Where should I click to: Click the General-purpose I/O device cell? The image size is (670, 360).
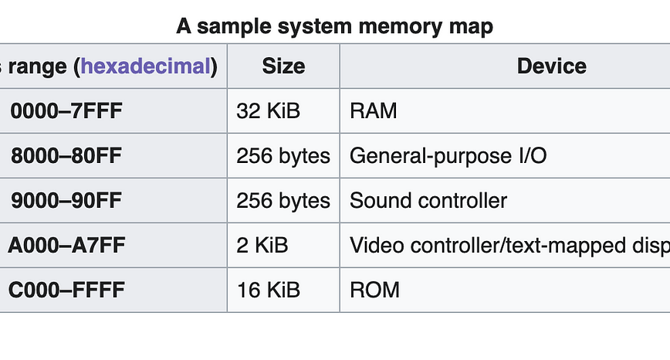[505, 156]
